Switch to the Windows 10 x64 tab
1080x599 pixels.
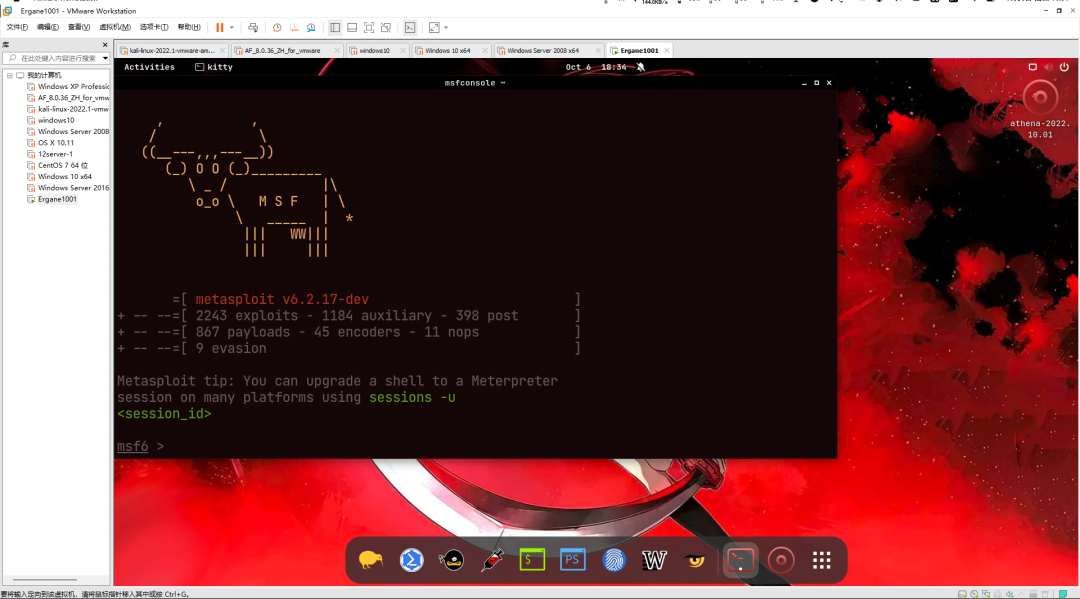coord(448,50)
